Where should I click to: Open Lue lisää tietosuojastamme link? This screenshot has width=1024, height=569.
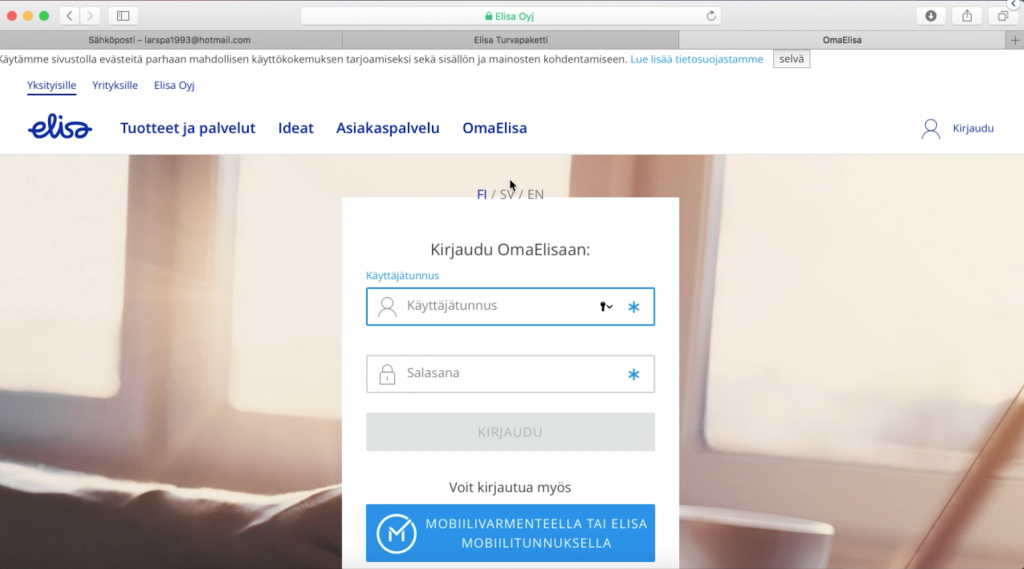(x=696, y=59)
